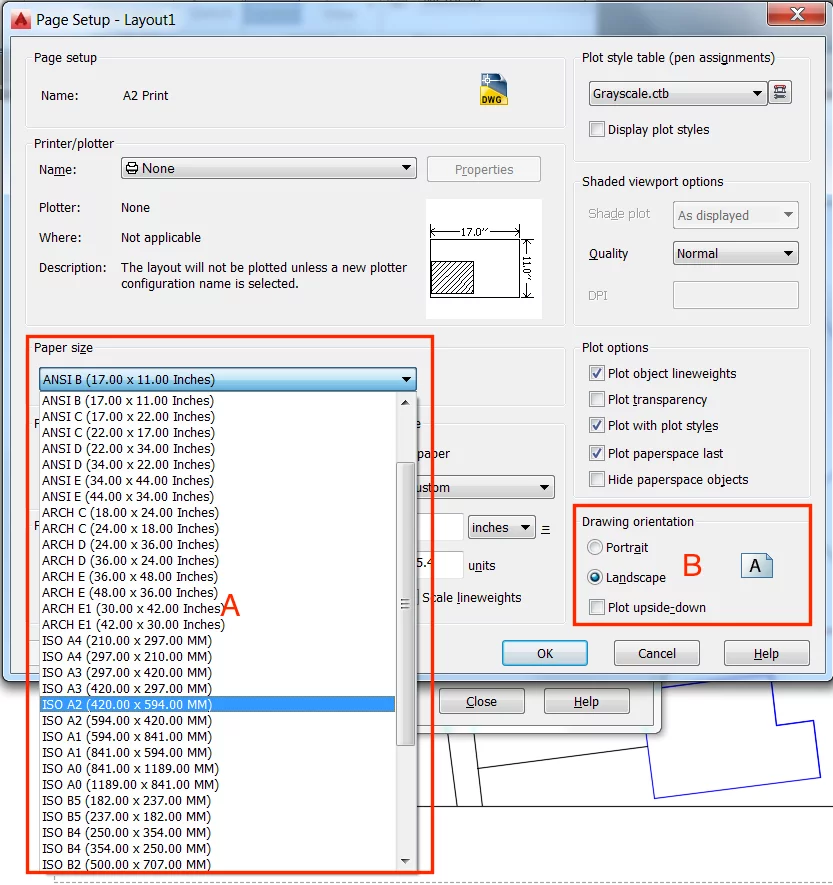
Task: Click the DWG file icon
Action: pos(491,91)
